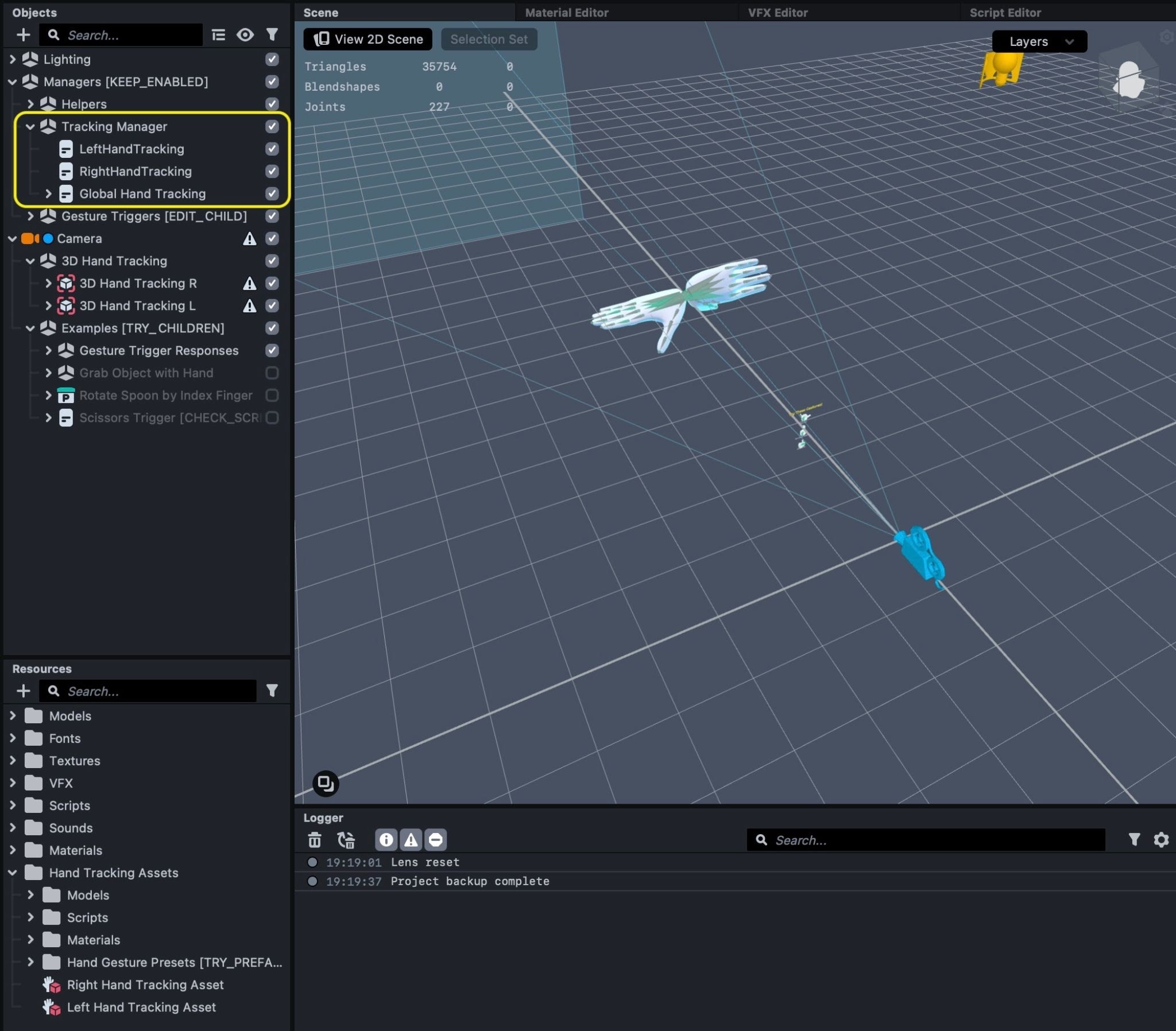The image size is (1176, 1031).
Task: Collapse the Hand Tracking Assets folder
Action: pyautogui.click(x=13, y=873)
